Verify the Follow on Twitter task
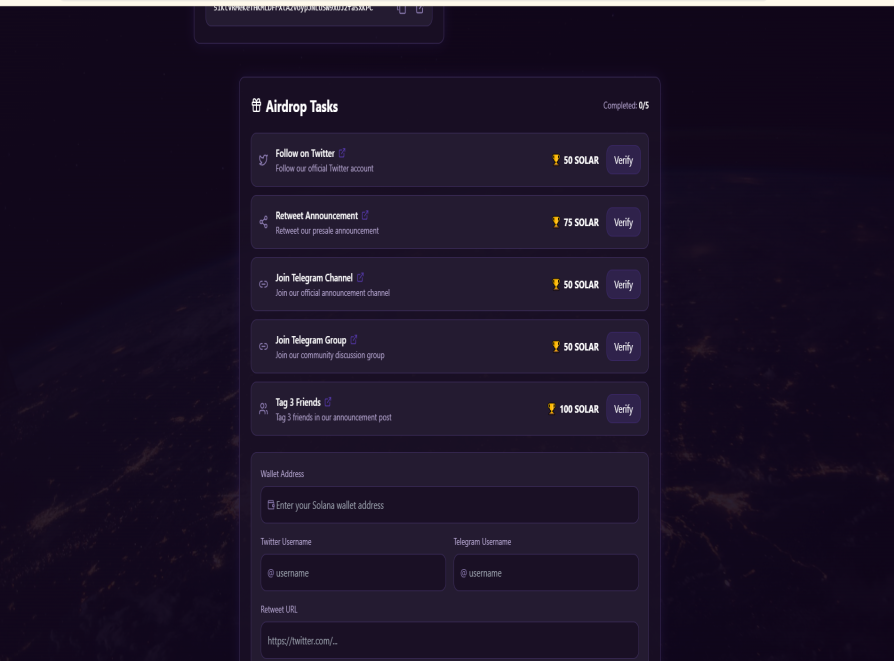Image resolution: width=894 pixels, height=661 pixels. coord(623,160)
